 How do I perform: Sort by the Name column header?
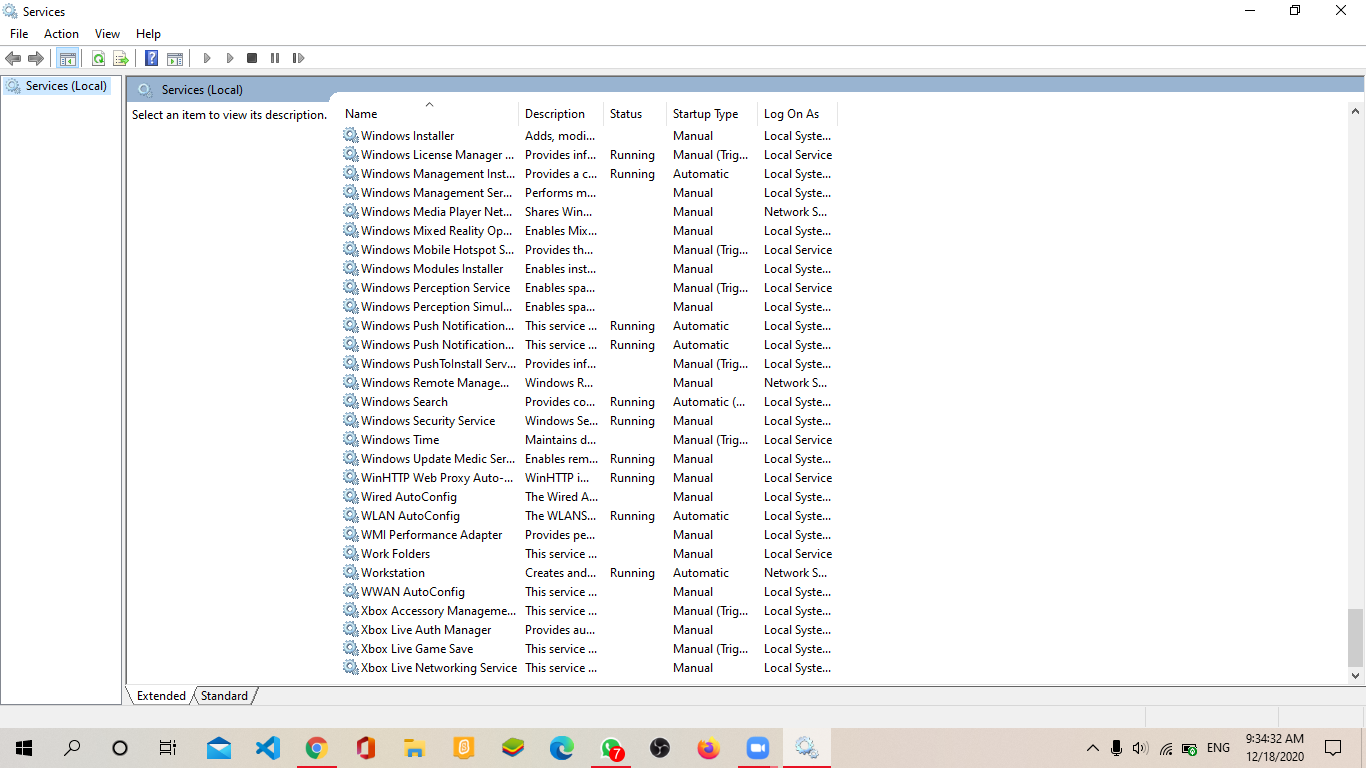point(430,114)
